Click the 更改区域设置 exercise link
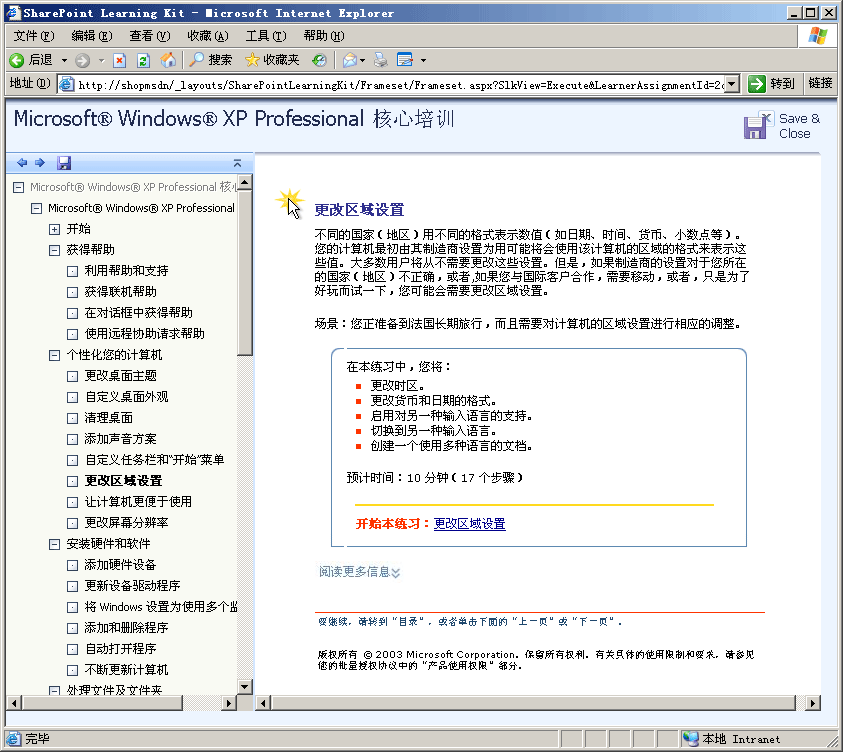843x752 pixels. pyautogui.click(x=469, y=524)
